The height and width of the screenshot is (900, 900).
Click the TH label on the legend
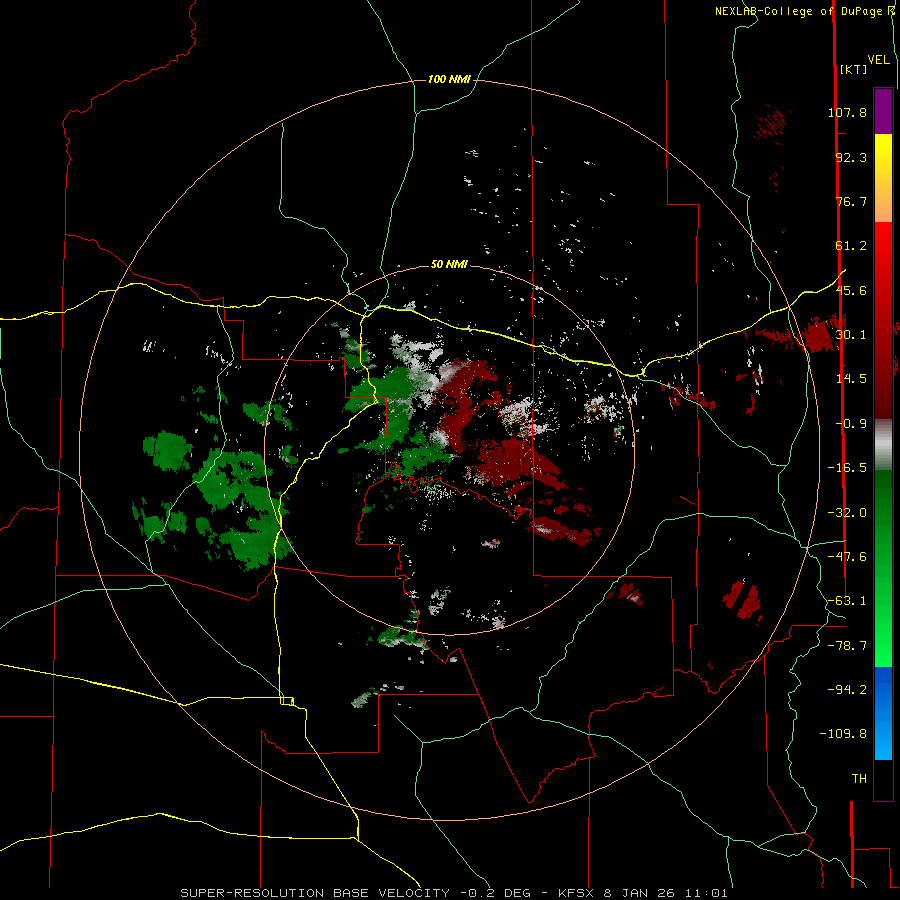(859, 779)
